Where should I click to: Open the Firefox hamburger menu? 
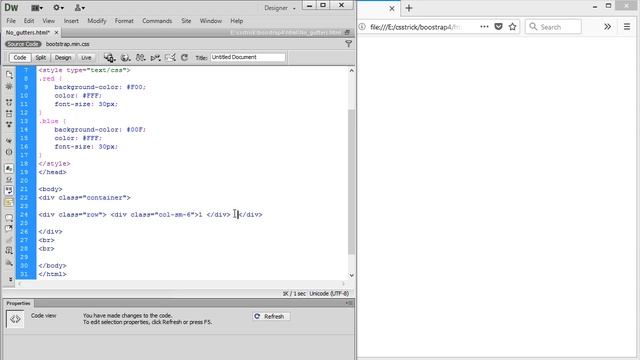pos(627,27)
